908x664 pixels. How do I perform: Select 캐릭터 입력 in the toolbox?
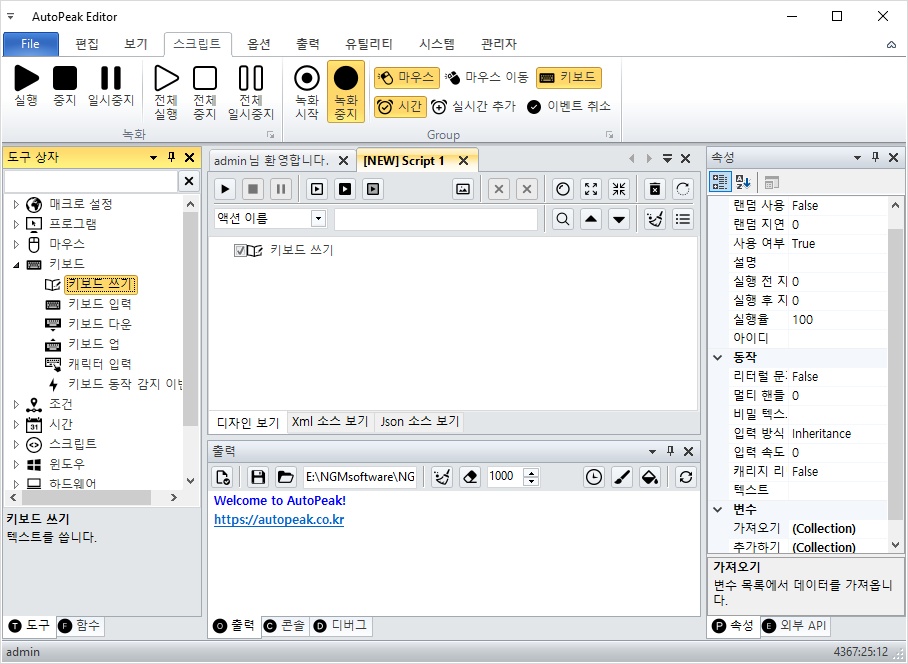(100, 364)
